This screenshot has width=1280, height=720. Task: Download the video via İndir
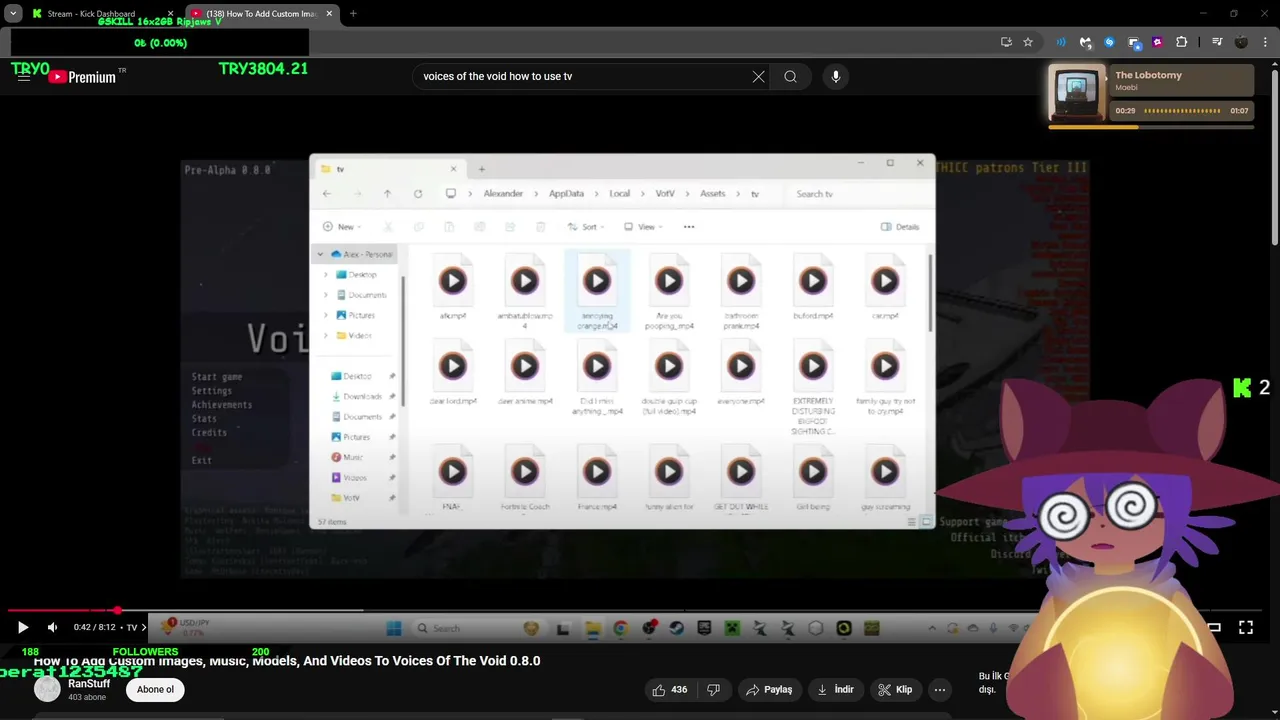click(x=835, y=689)
